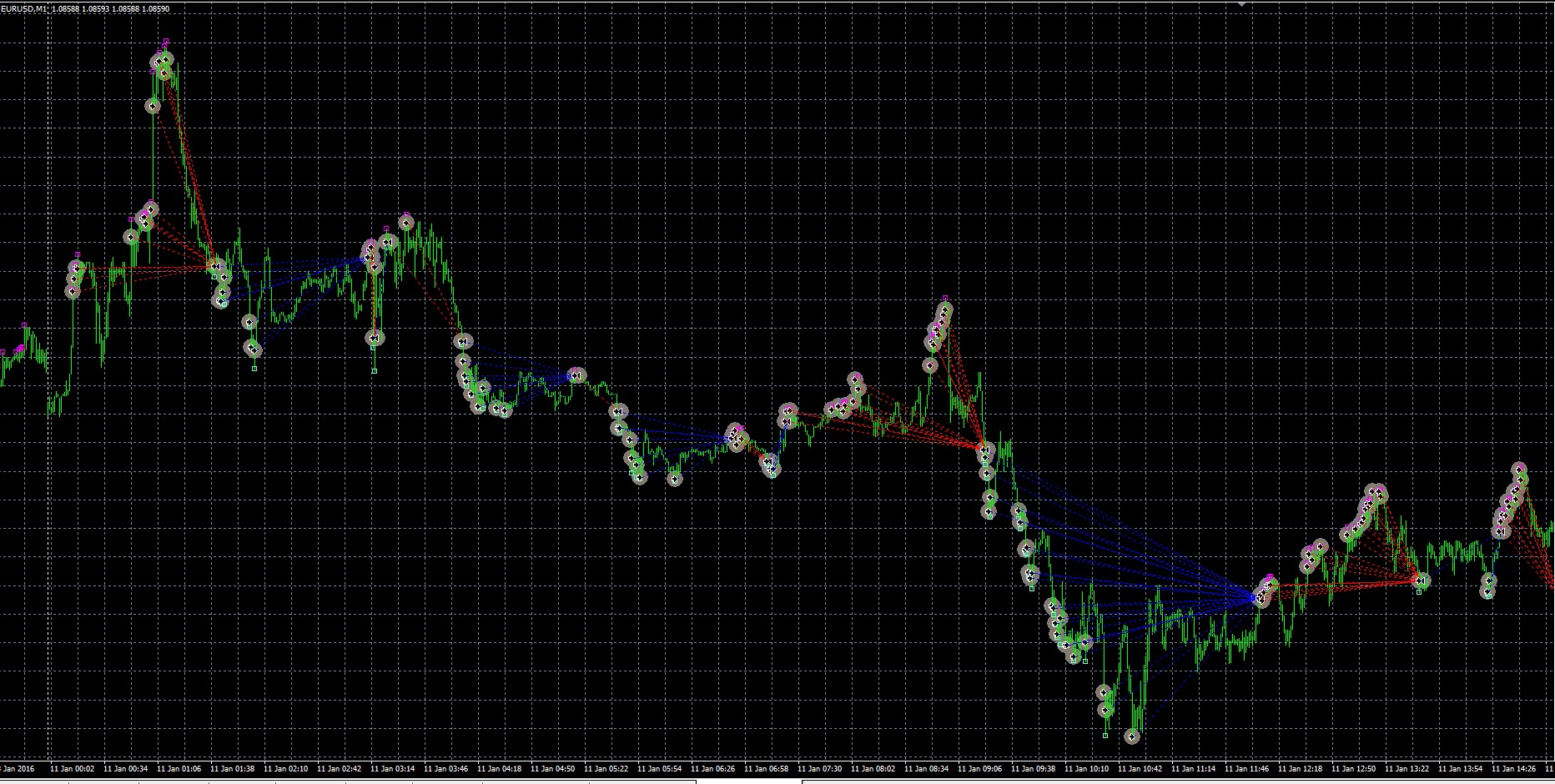Click the '11 Jan 09:06' time axis label

[980, 769]
